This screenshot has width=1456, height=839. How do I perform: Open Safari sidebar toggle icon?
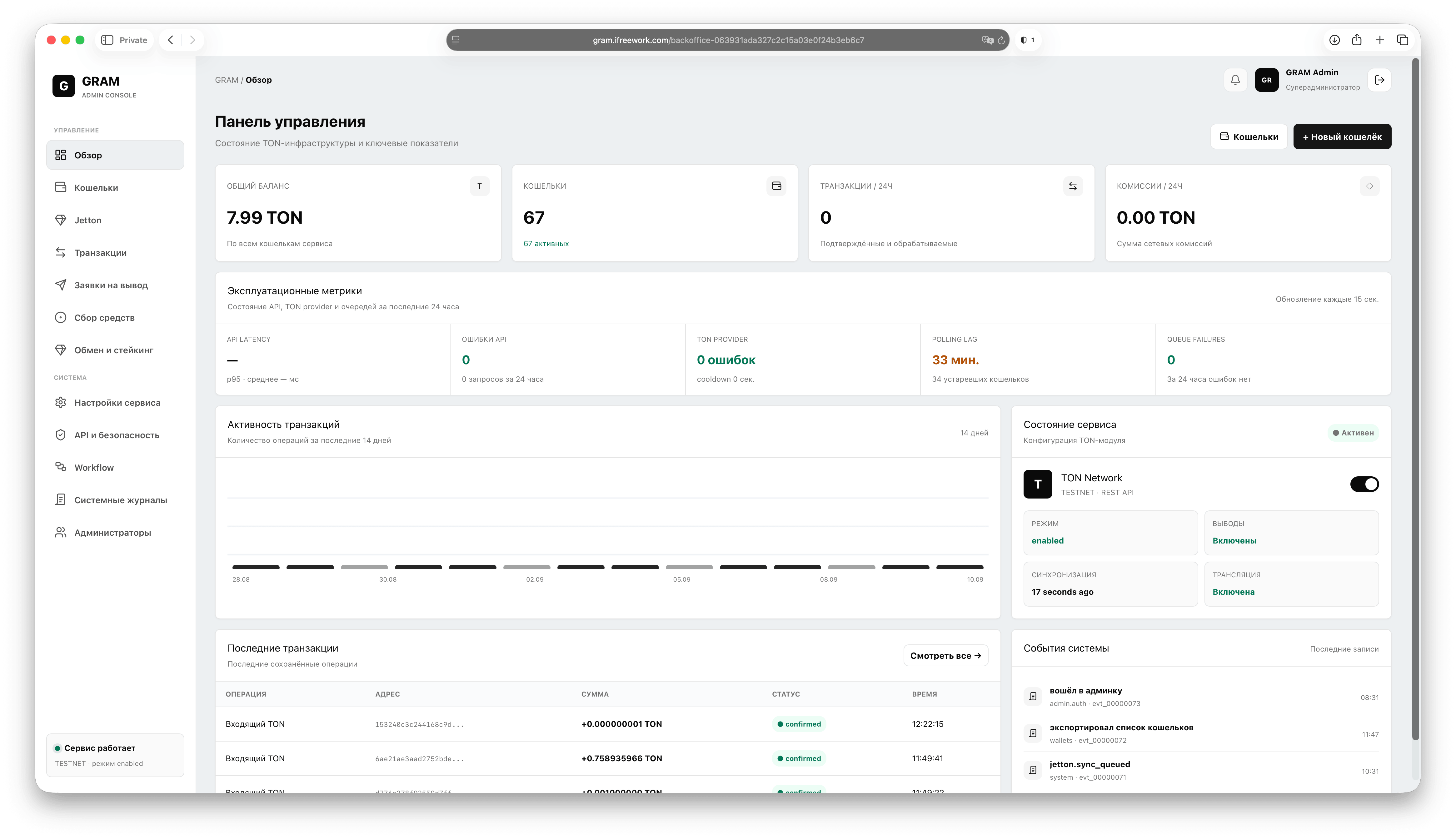tap(107, 40)
